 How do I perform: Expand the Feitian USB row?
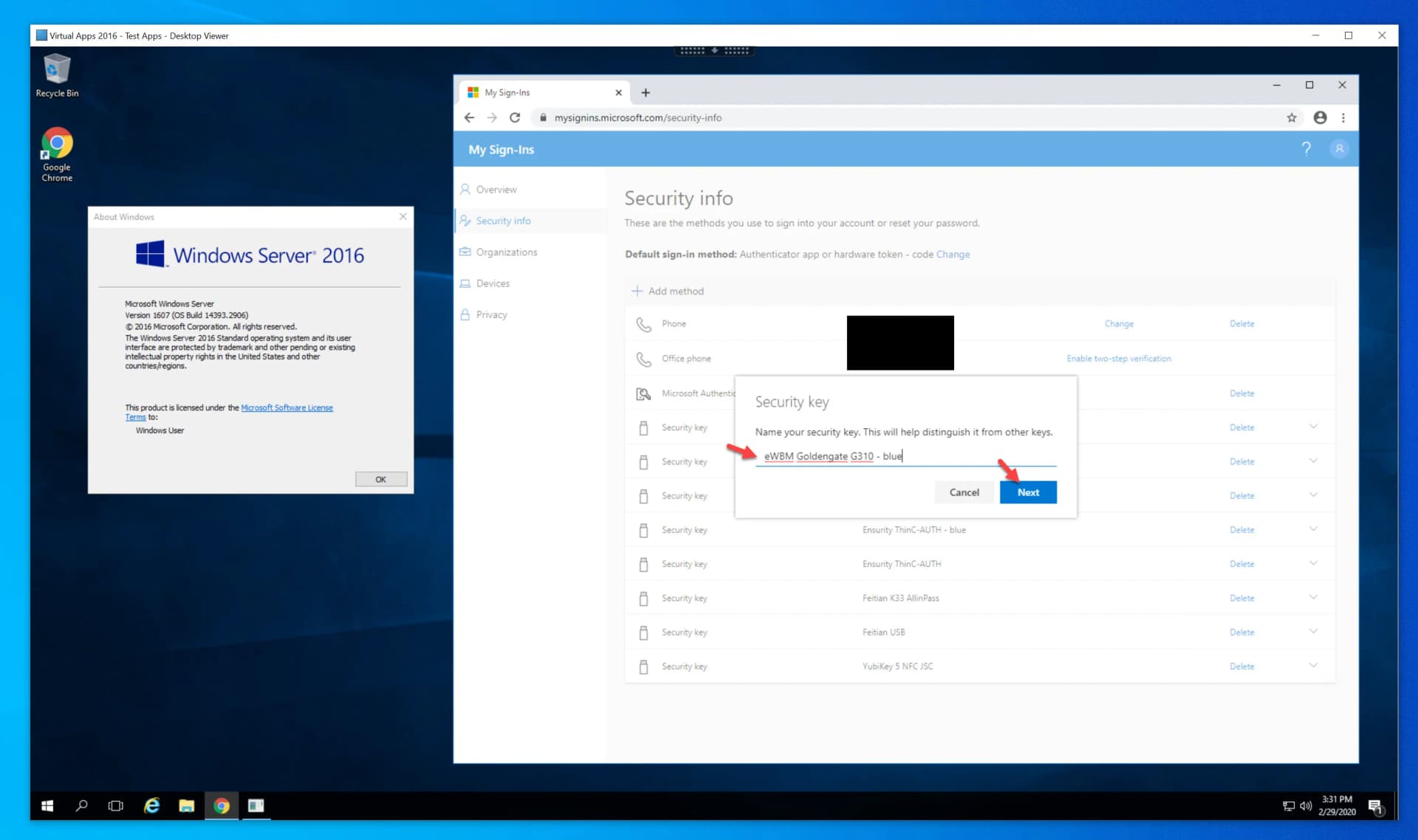[x=1313, y=631]
